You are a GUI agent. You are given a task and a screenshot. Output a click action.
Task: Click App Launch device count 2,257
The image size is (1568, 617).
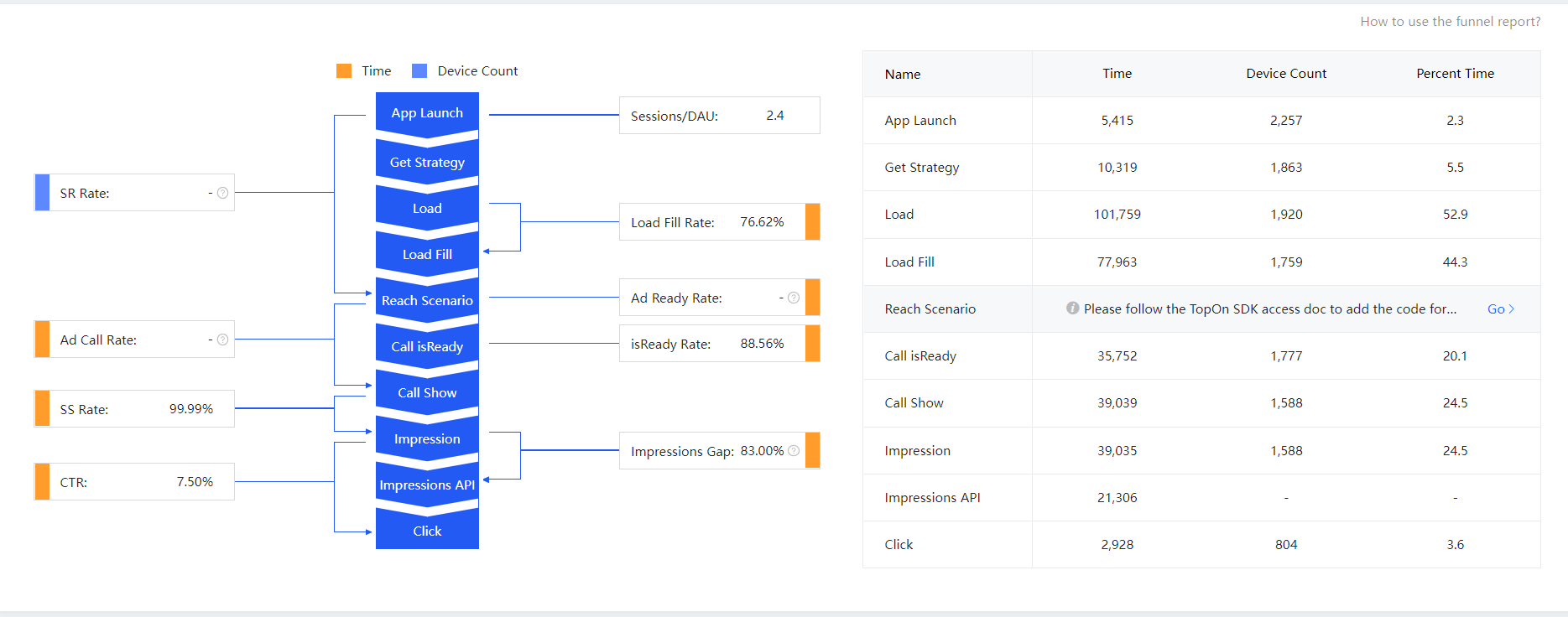coord(1286,121)
